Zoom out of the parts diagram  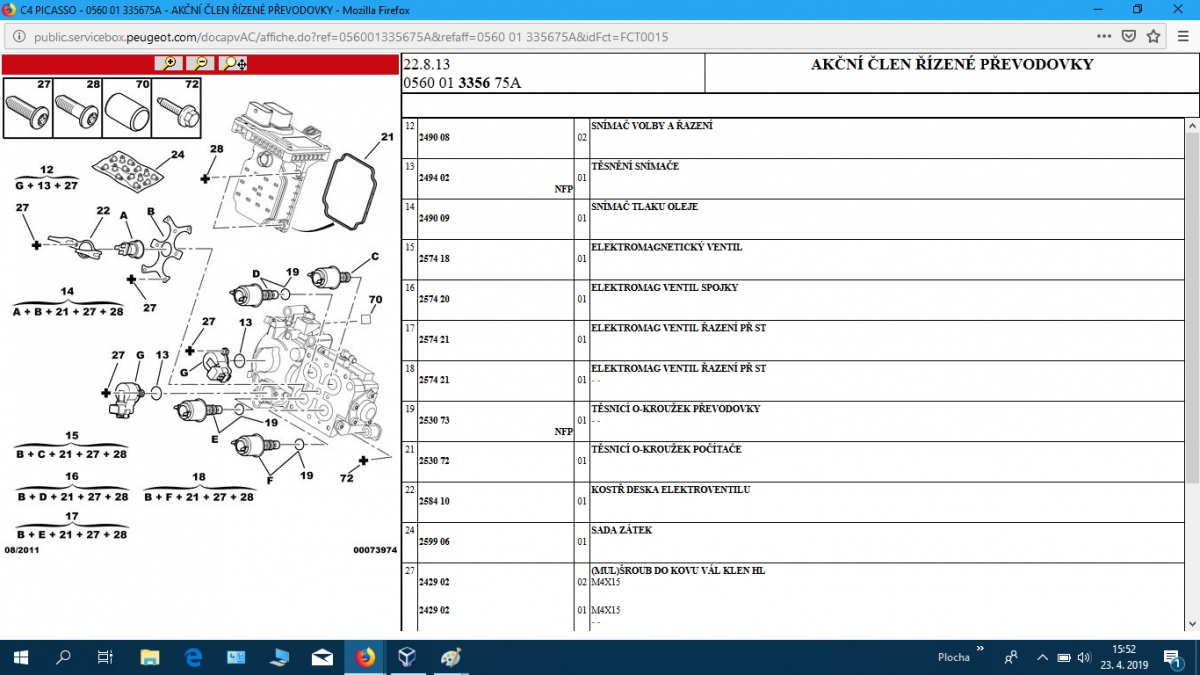pyautogui.click(x=201, y=63)
